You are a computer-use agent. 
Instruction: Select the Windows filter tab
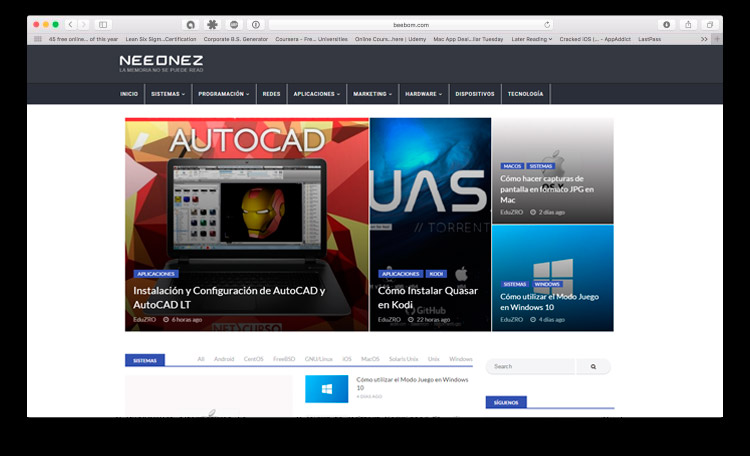click(x=461, y=359)
